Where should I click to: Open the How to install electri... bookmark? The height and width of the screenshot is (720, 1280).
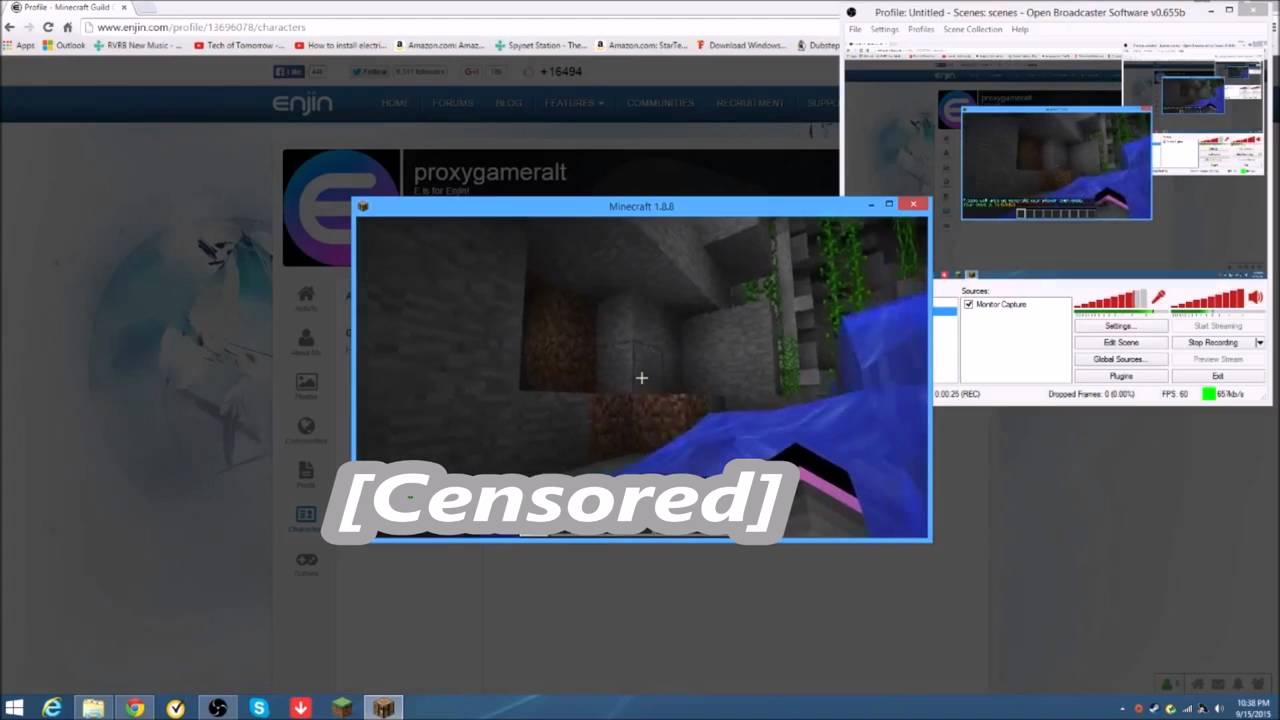click(340, 45)
